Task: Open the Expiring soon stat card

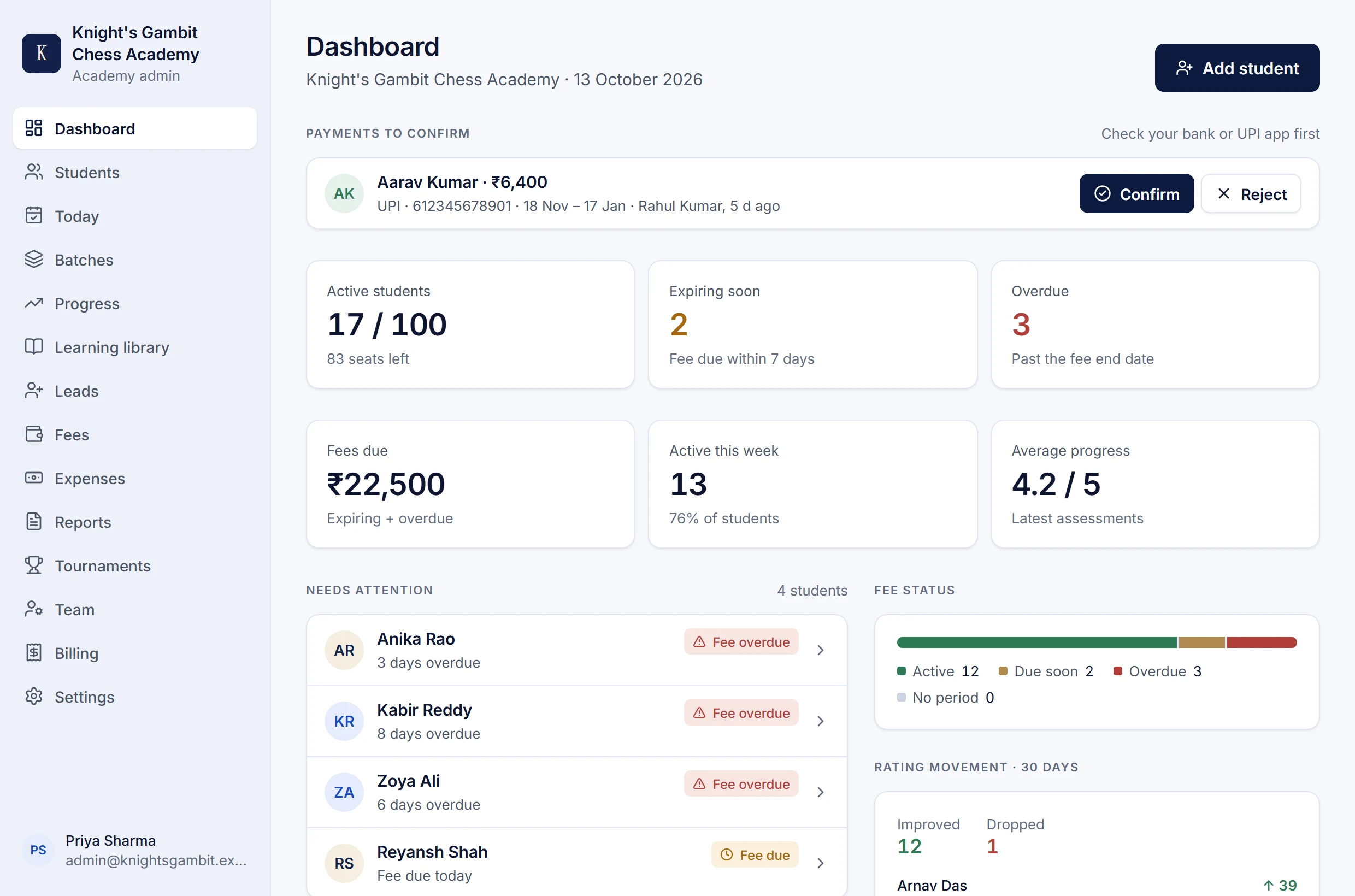Action: [x=812, y=325]
